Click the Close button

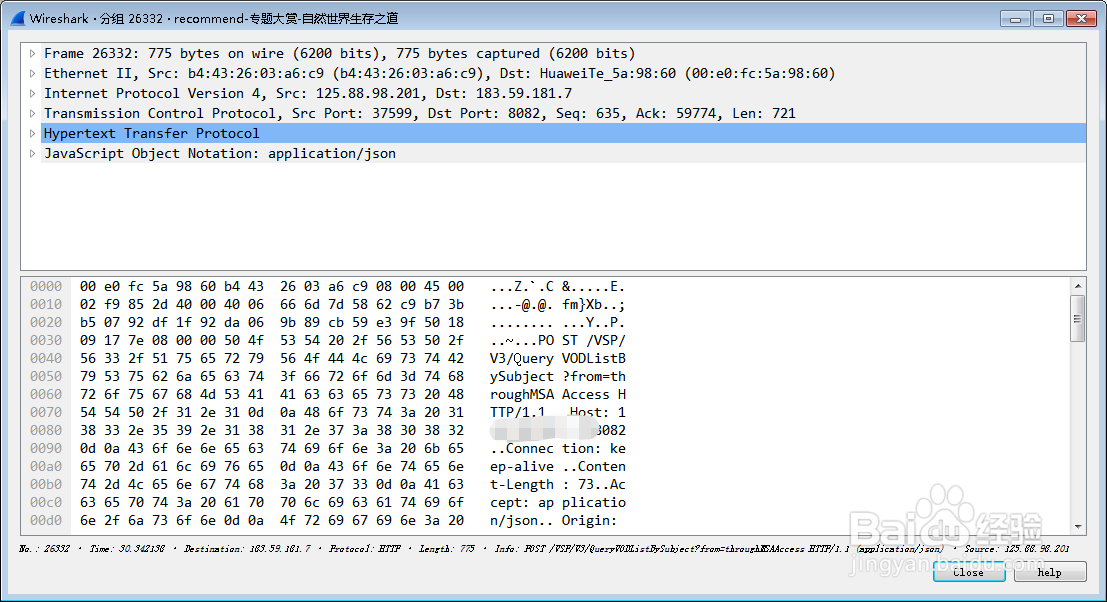pyautogui.click(x=968, y=572)
